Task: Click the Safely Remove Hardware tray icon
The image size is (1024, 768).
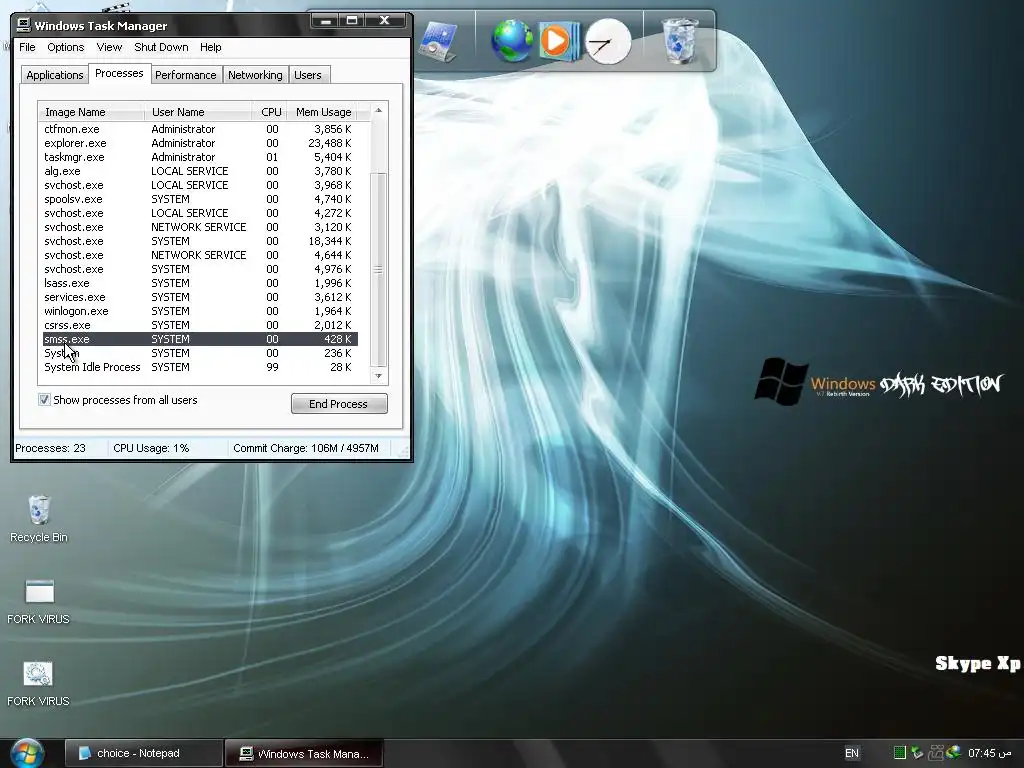Action: click(917, 753)
